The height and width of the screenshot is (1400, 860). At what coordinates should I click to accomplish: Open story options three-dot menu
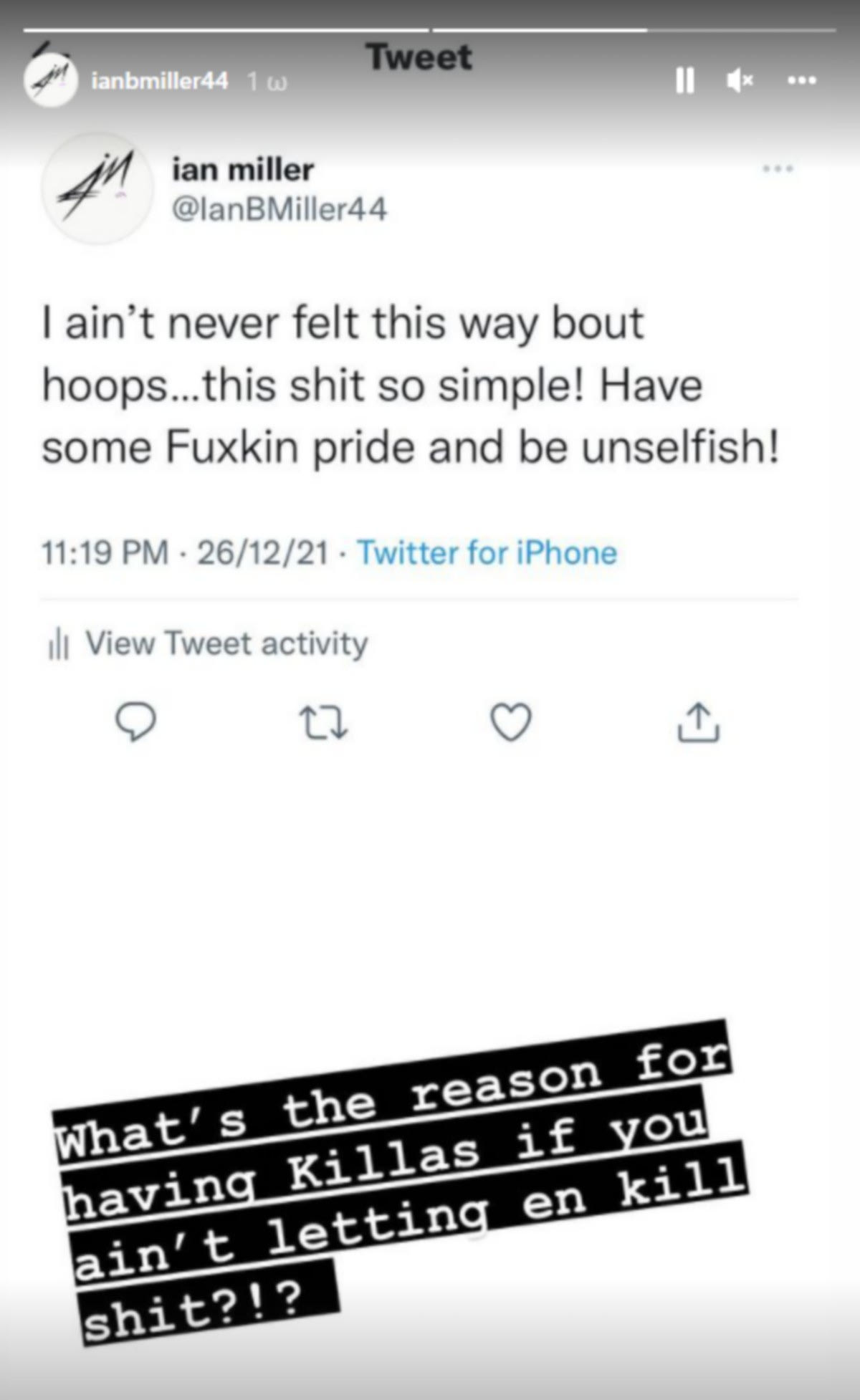[801, 82]
